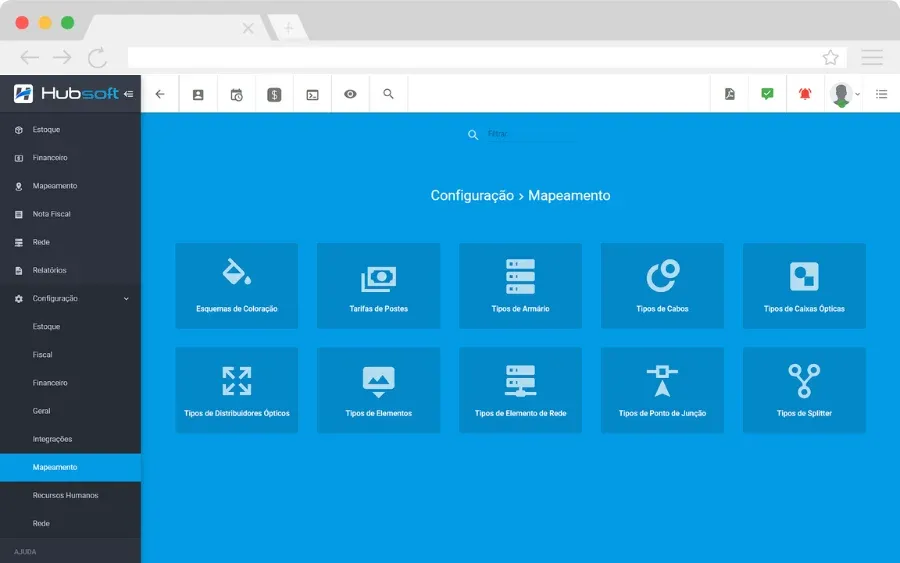Viewport: 900px width, 563px height.
Task: Click the browser back arrow
Action: (29, 57)
